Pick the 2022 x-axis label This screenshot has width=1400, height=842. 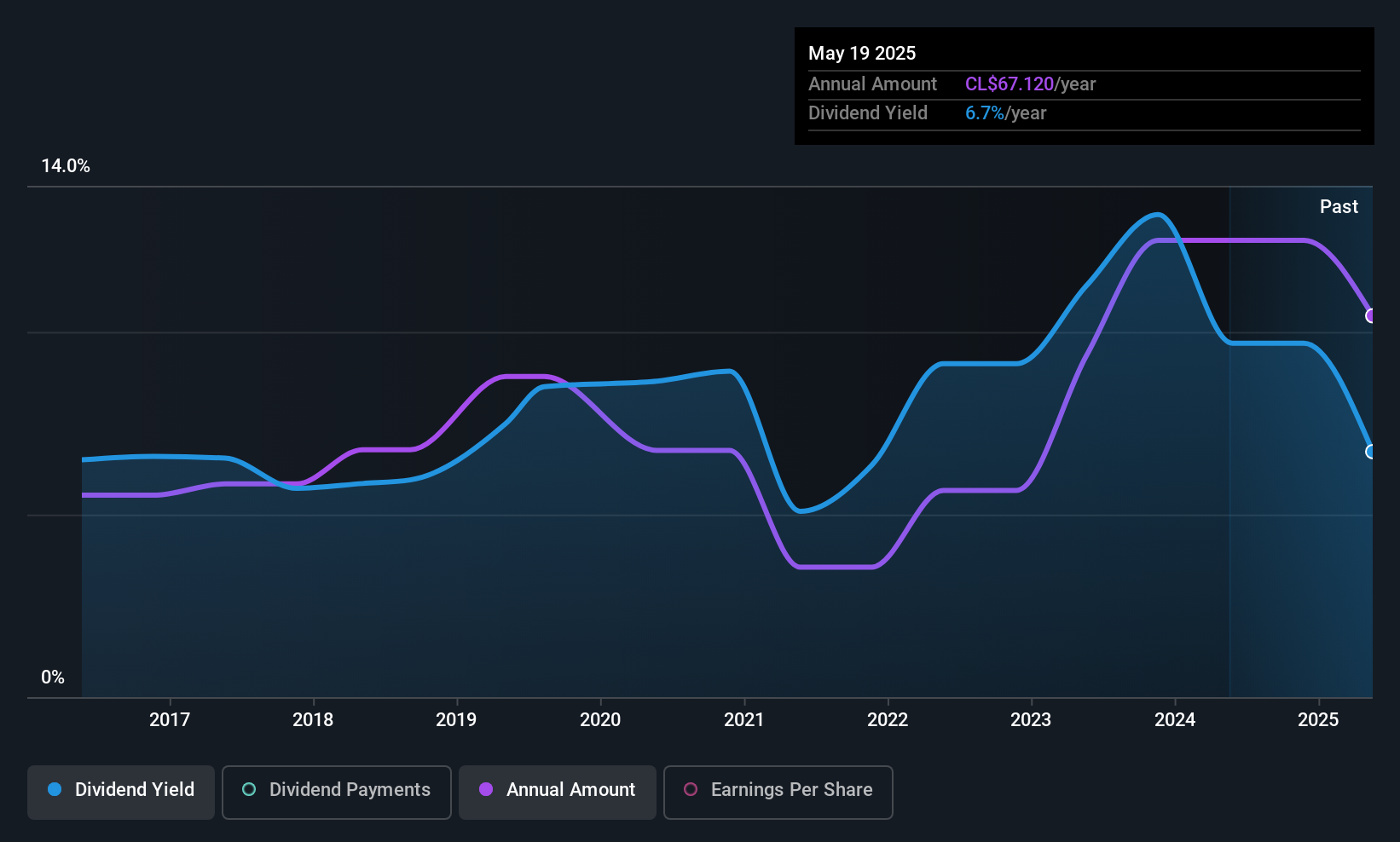pos(888,720)
